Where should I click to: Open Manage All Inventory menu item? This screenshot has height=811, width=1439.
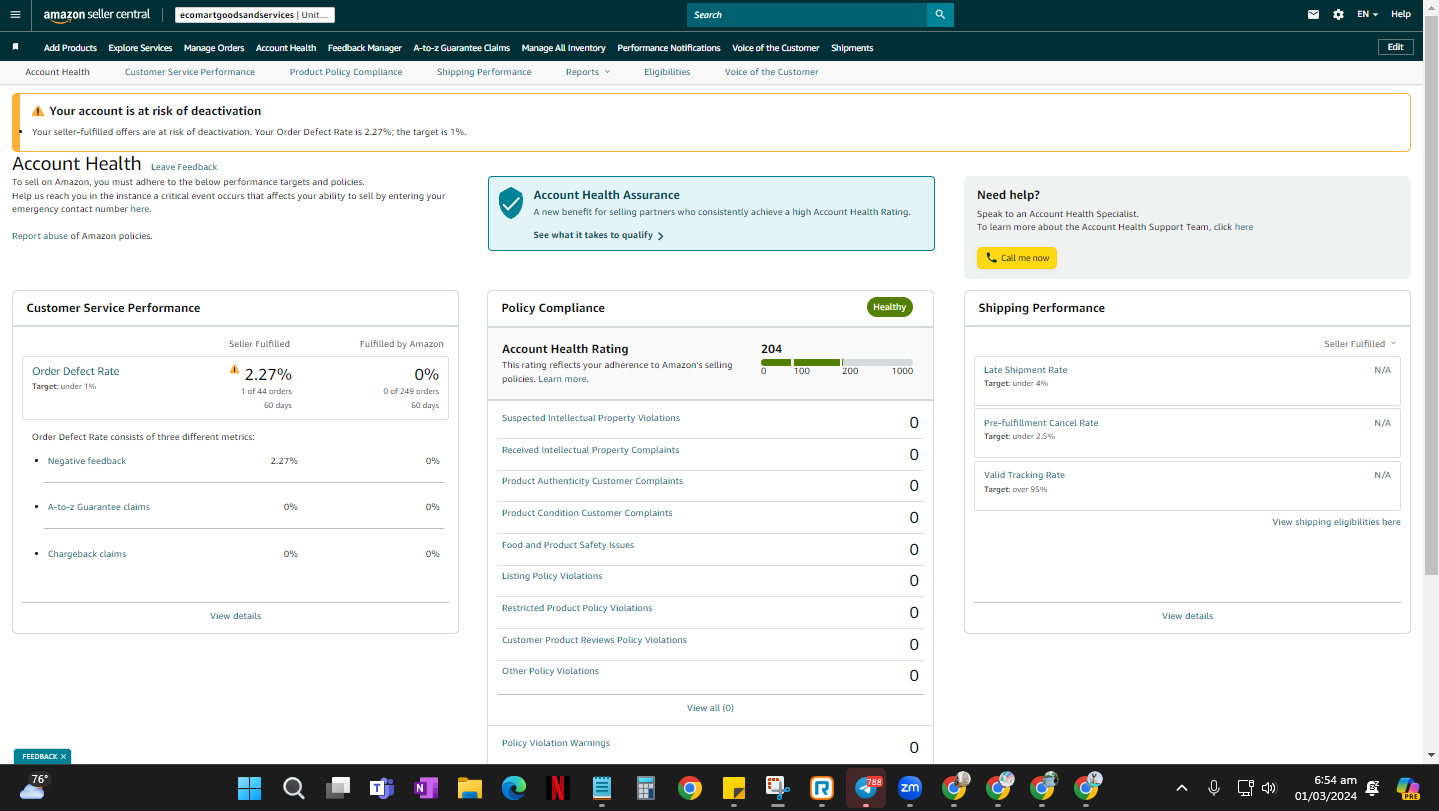click(x=564, y=48)
